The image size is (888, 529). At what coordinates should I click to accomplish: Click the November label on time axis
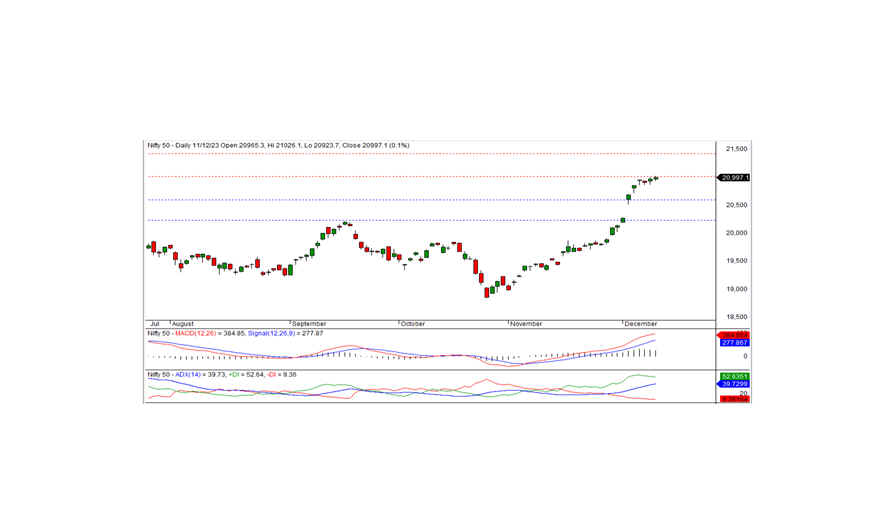click(x=525, y=324)
